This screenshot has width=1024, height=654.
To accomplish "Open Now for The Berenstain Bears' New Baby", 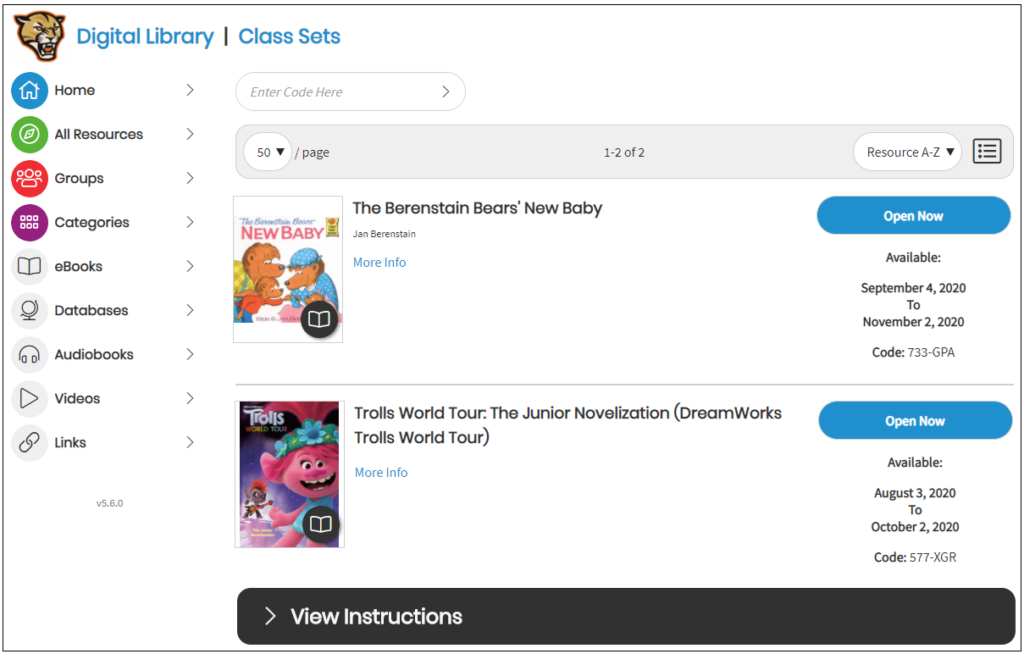I will point(913,215).
